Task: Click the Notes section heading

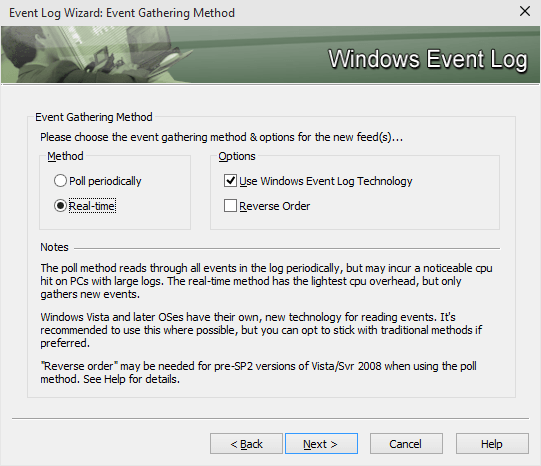Action: pos(54,247)
